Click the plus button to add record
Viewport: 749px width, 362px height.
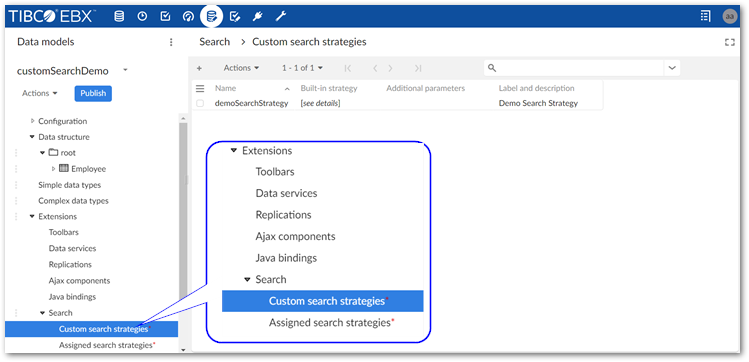(x=199, y=68)
